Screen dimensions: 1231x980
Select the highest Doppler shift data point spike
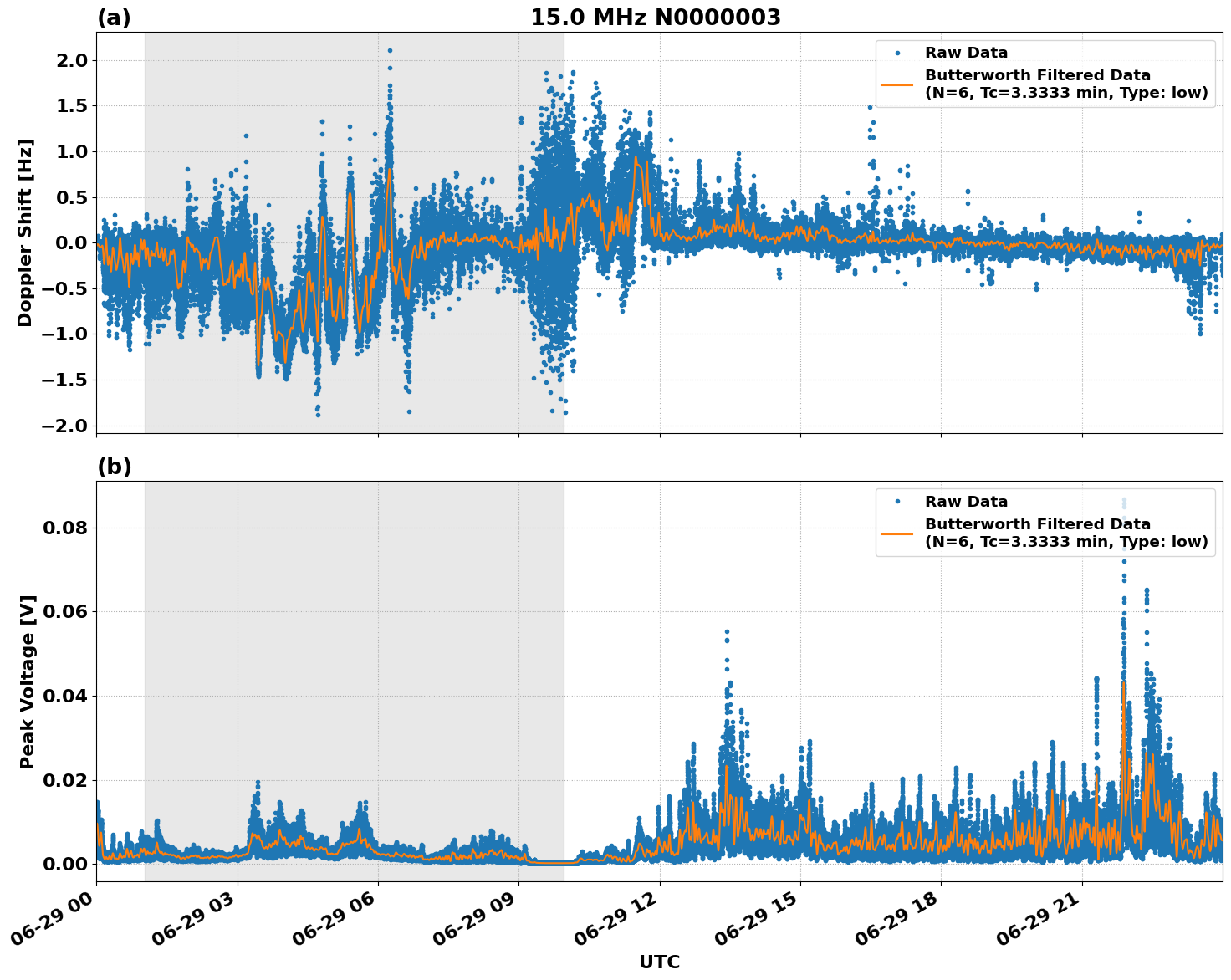click(390, 52)
